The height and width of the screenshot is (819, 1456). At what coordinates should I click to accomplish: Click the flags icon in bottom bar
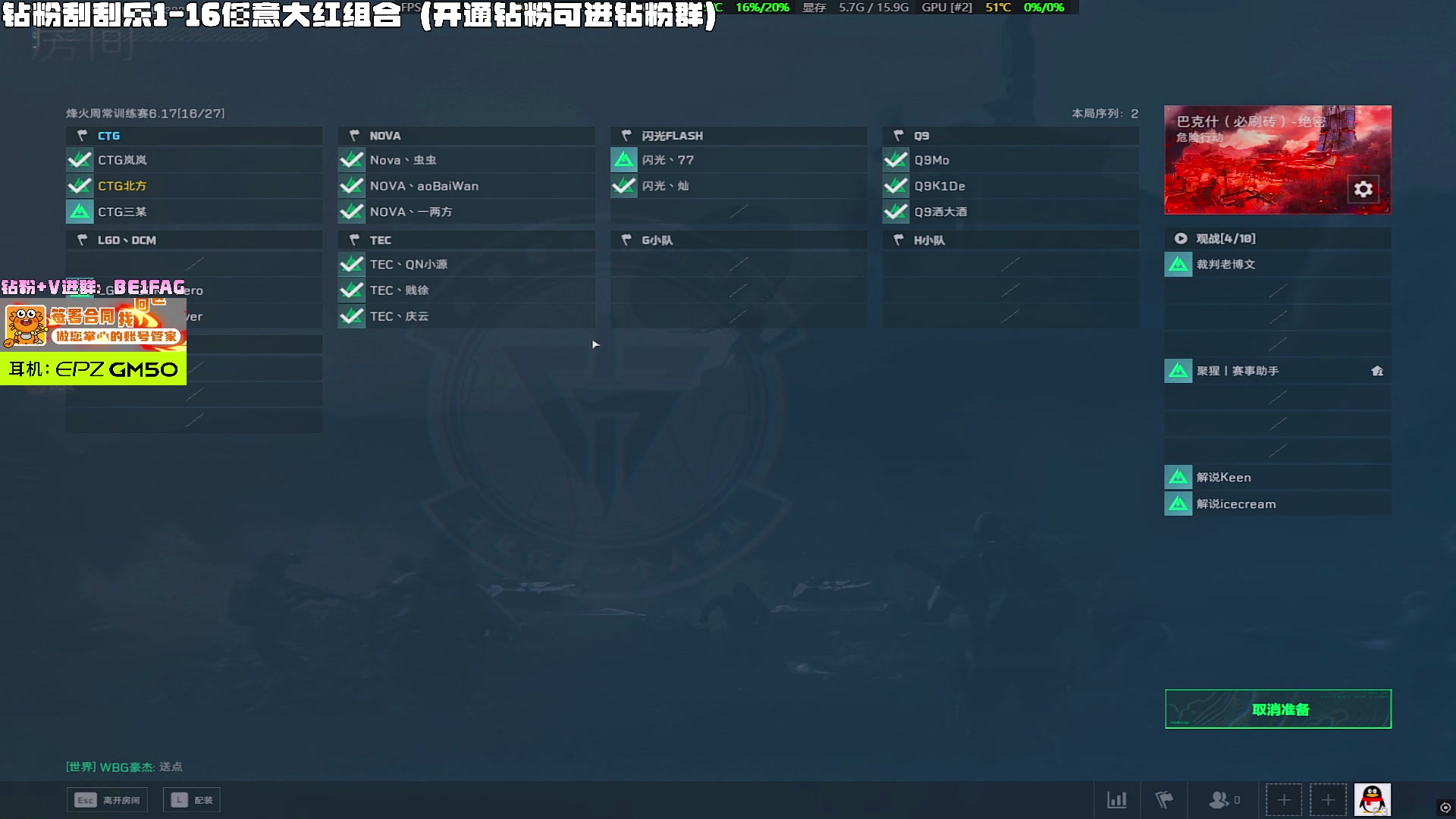click(1164, 799)
